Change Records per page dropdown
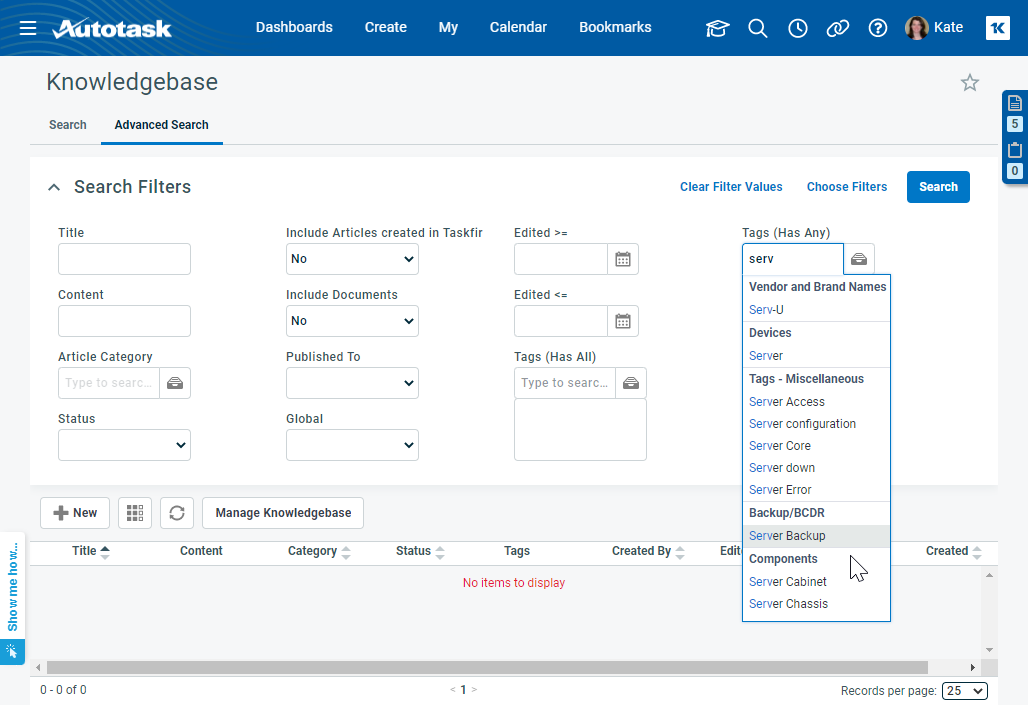Image resolution: width=1028 pixels, height=705 pixels. pos(965,691)
